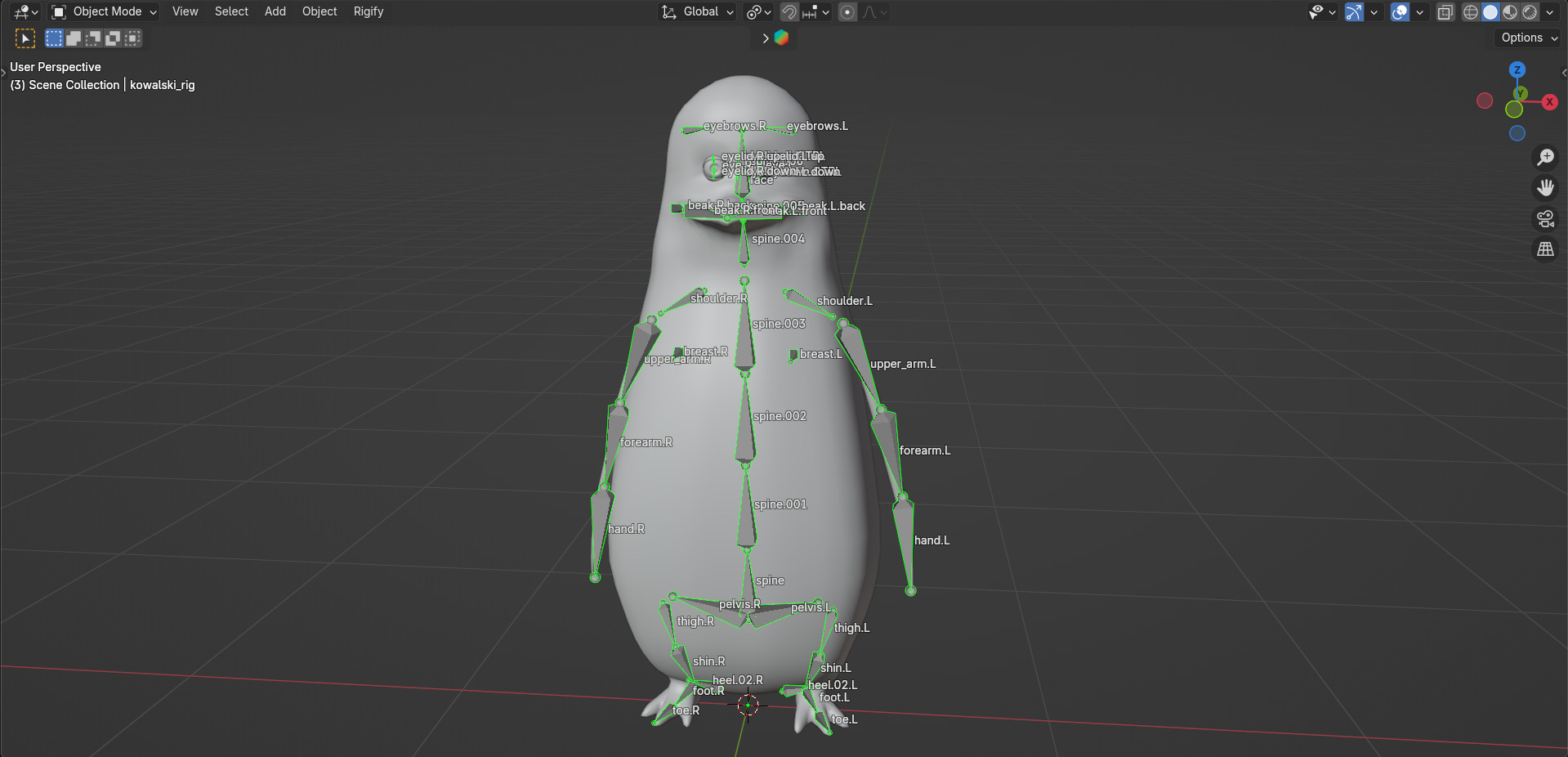Click the shoulder.L bone label
1568x757 pixels.
pyautogui.click(x=845, y=301)
